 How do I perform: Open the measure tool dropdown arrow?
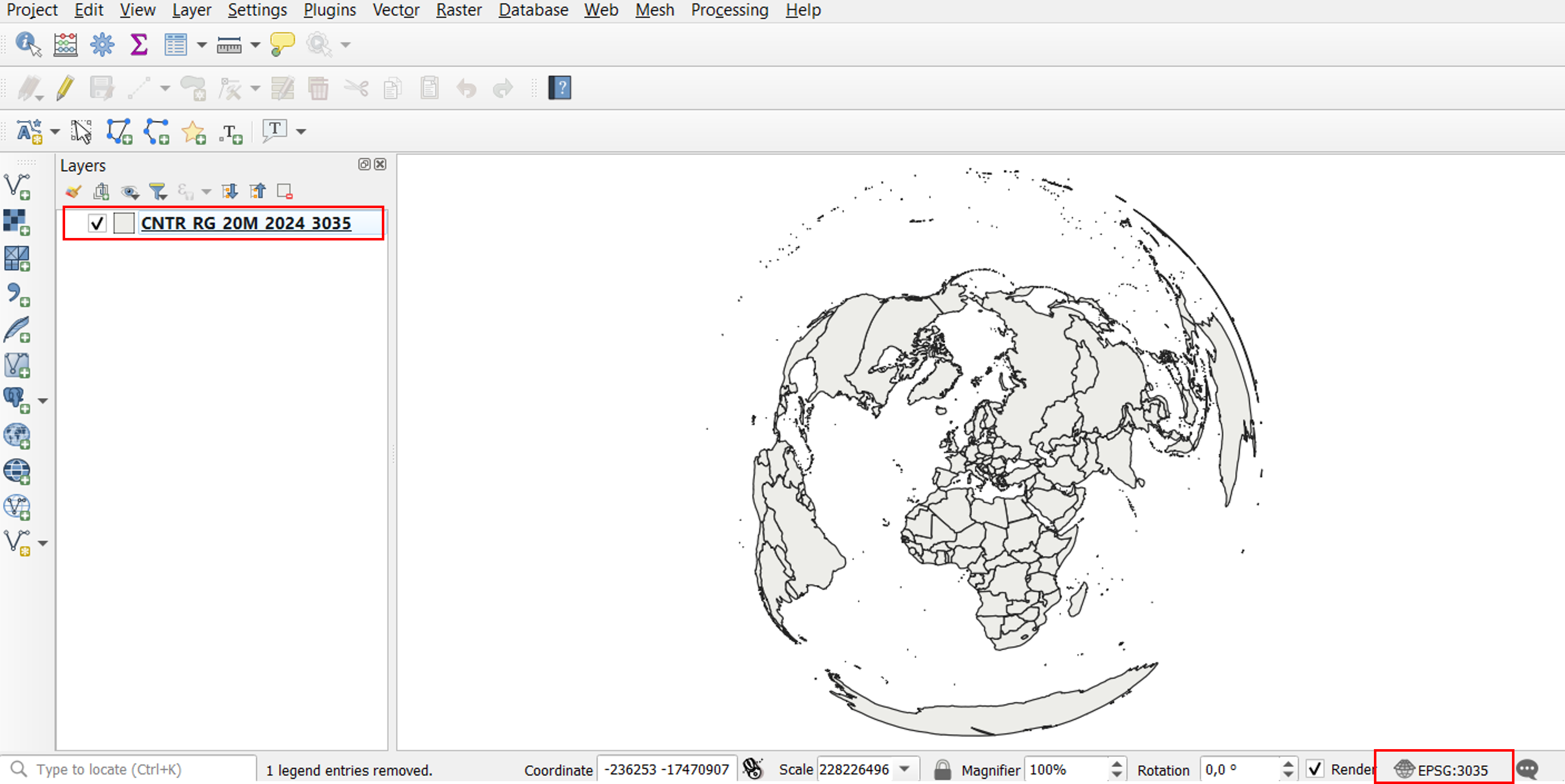coord(255,45)
